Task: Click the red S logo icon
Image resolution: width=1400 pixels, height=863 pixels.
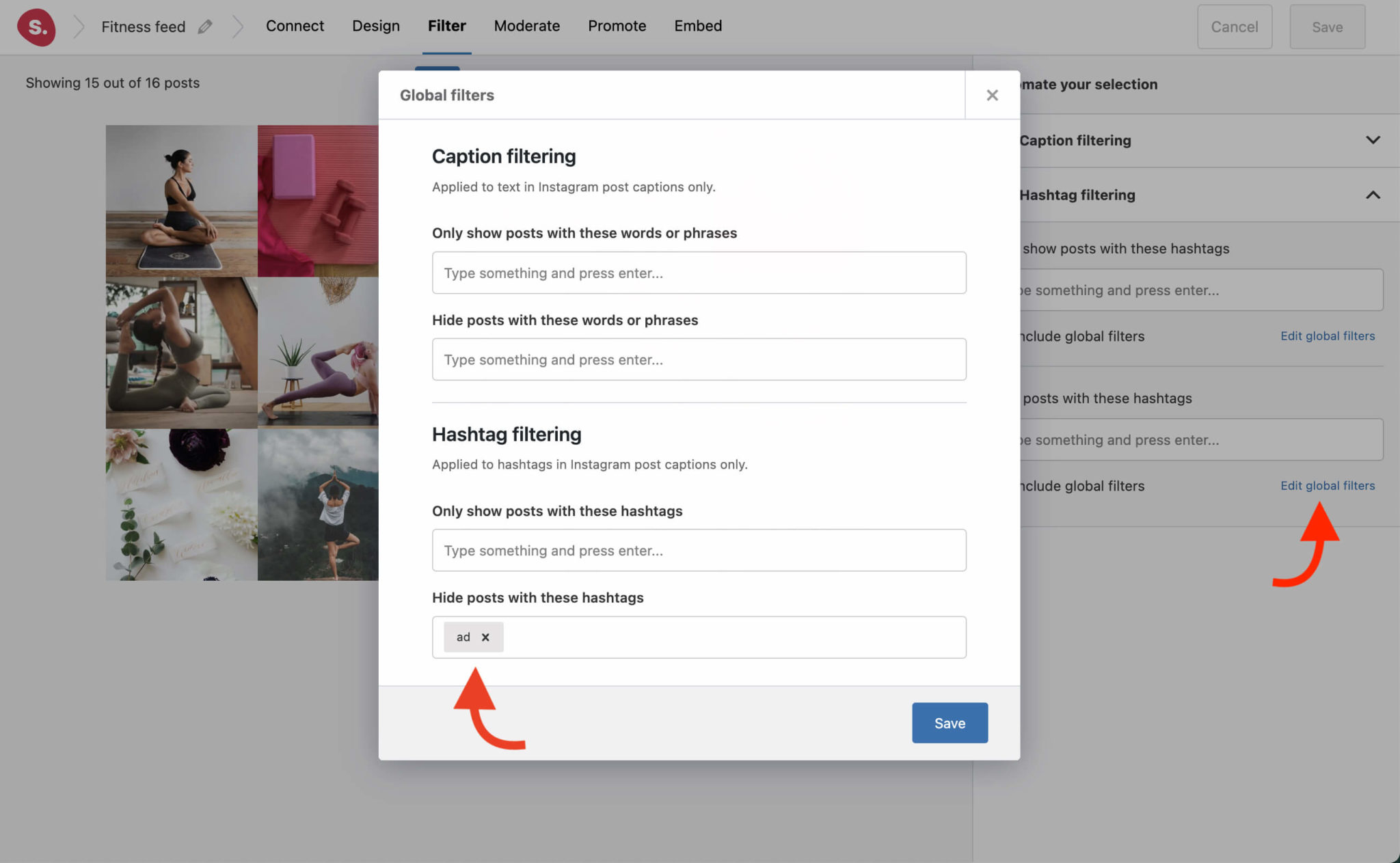Action: (36, 27)
